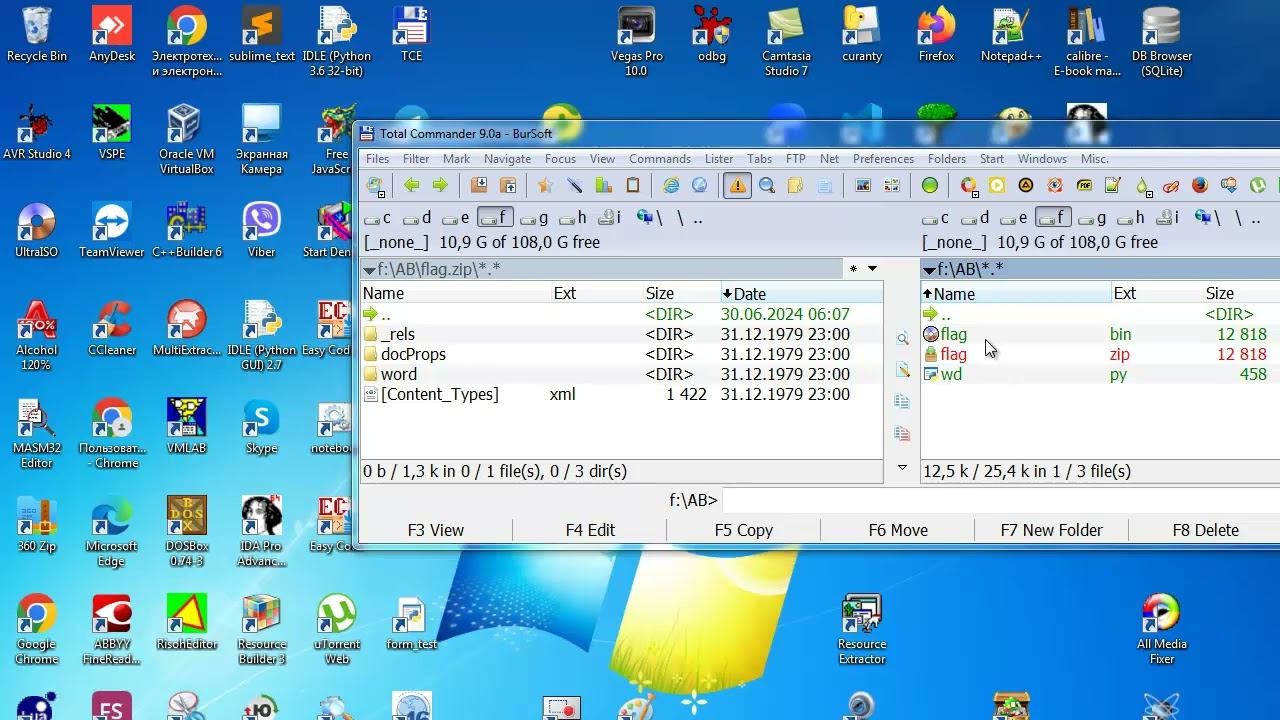The image size is (1280, 720).
Task: Click the F4 Edit button
Action: 590,530
